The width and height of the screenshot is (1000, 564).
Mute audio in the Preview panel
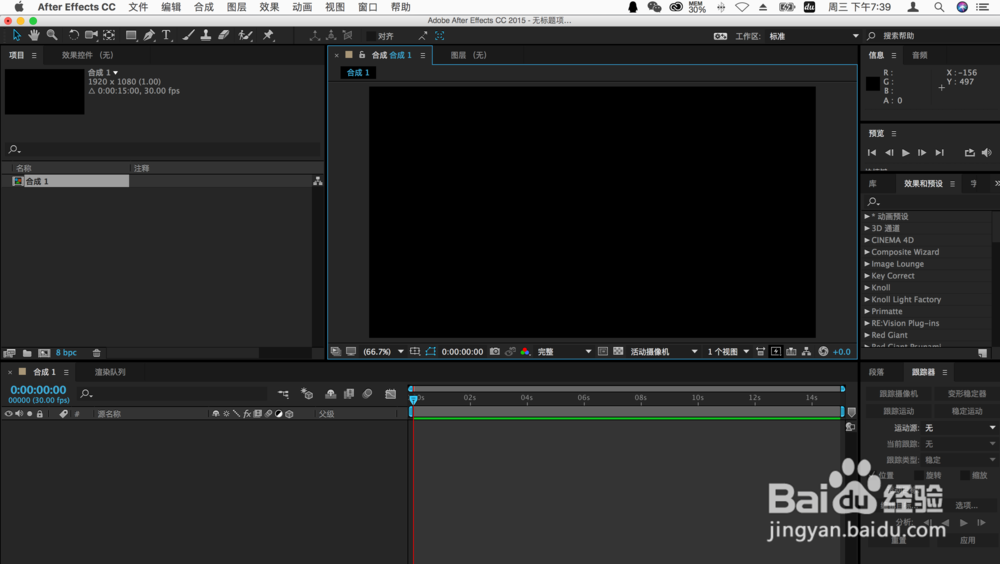987,152
